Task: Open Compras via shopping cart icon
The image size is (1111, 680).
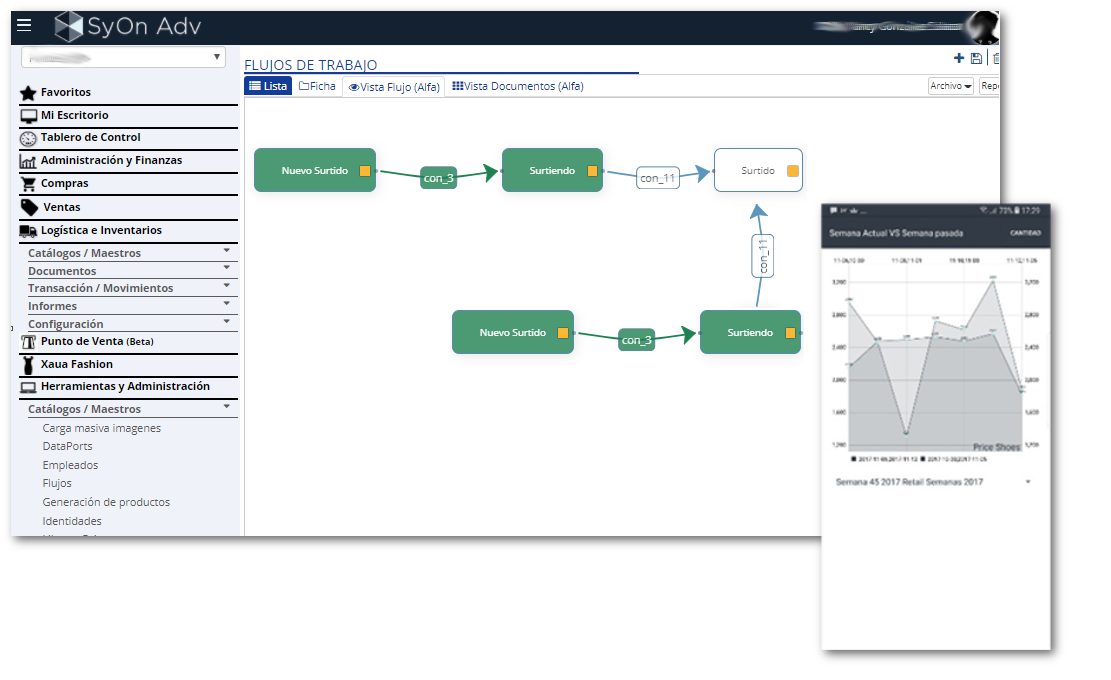Action: (x=28, y=184)
